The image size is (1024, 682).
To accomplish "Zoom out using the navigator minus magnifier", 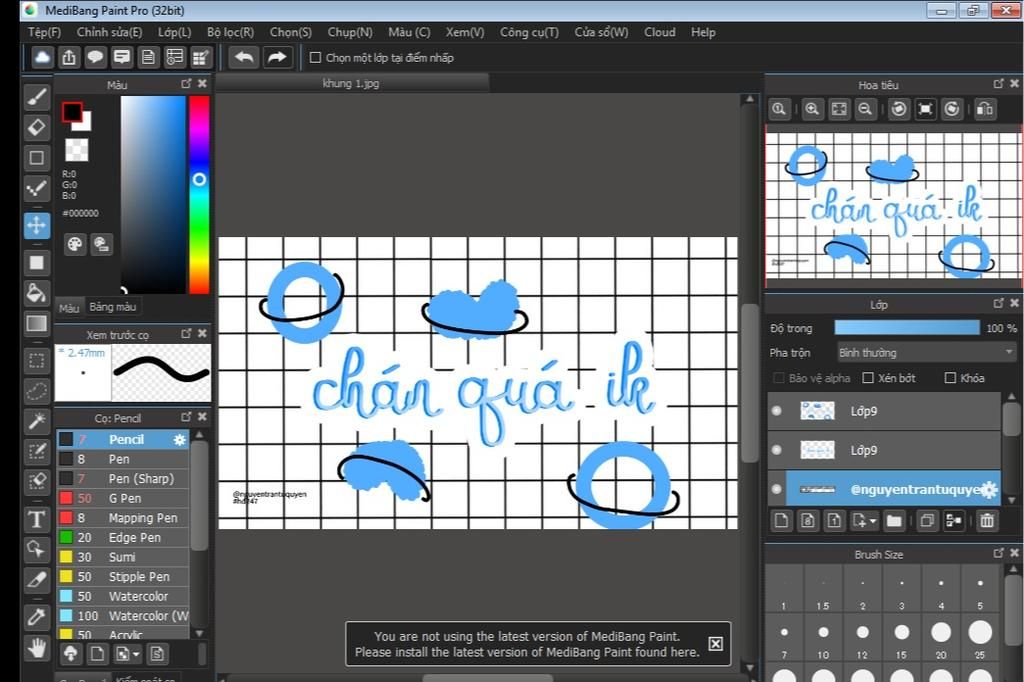I will click(865, 109).
